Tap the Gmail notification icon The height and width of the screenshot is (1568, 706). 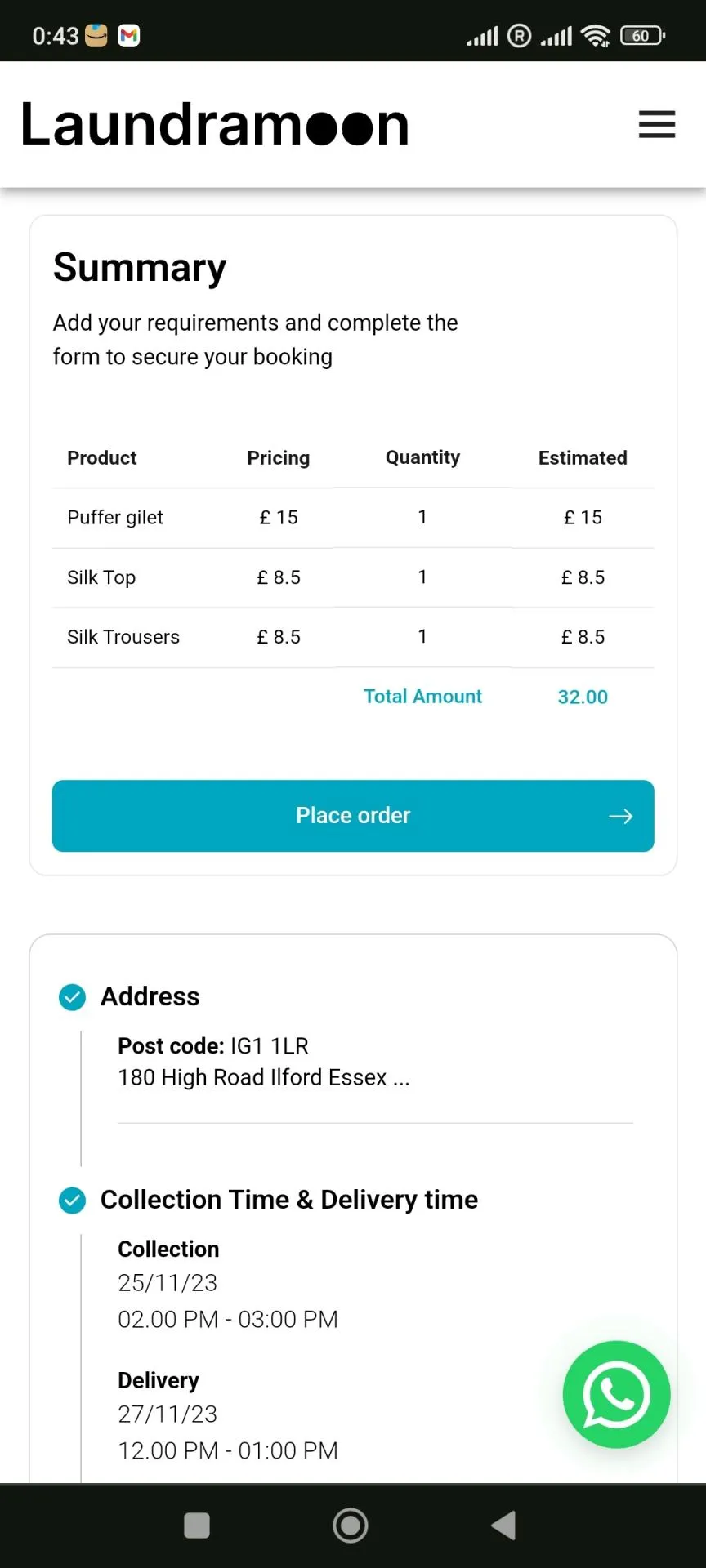point(129,35)
